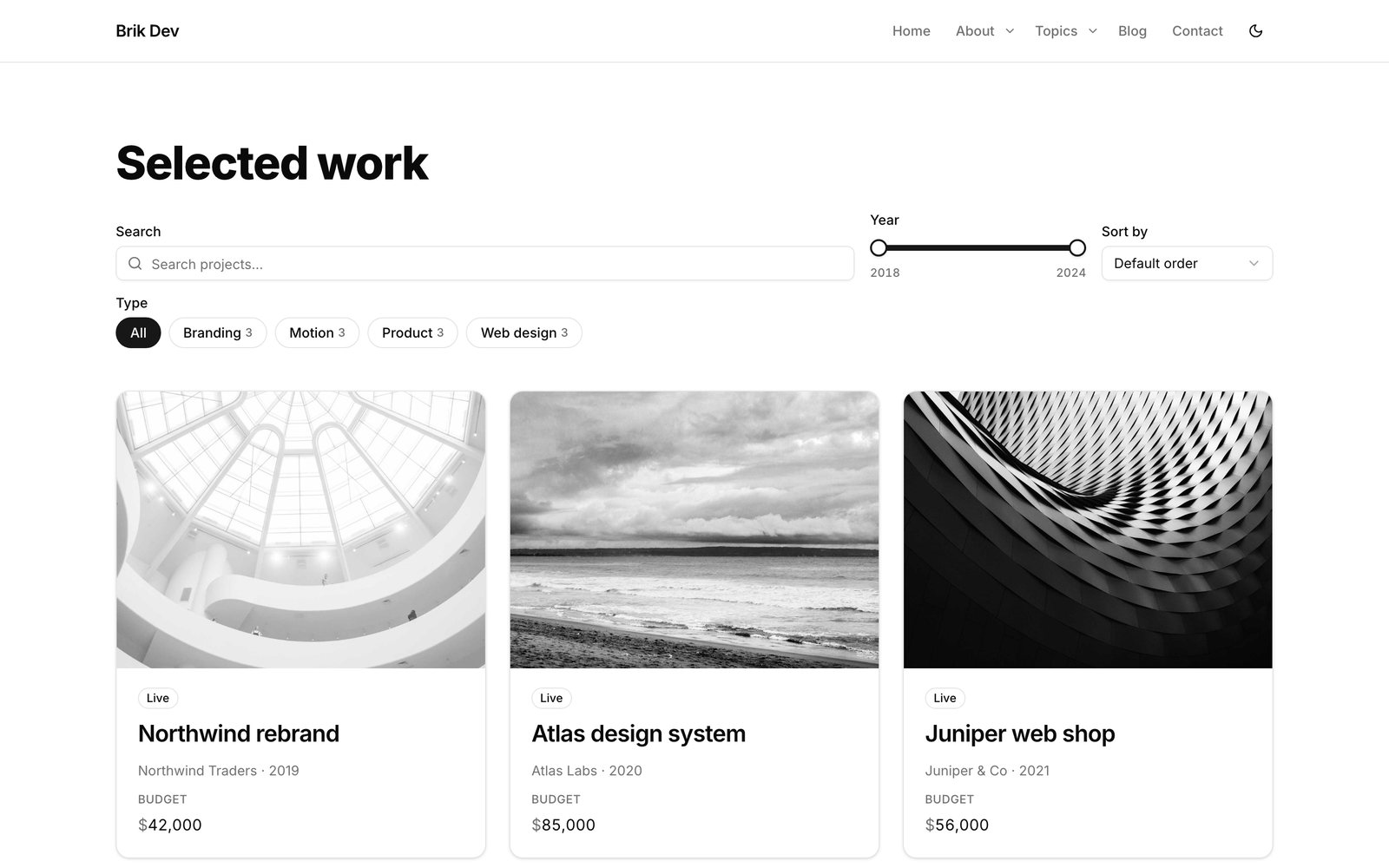This screenshot has width=1389, height=868.
Task: Filter projects by Motion
Action: tap(317, 332)
